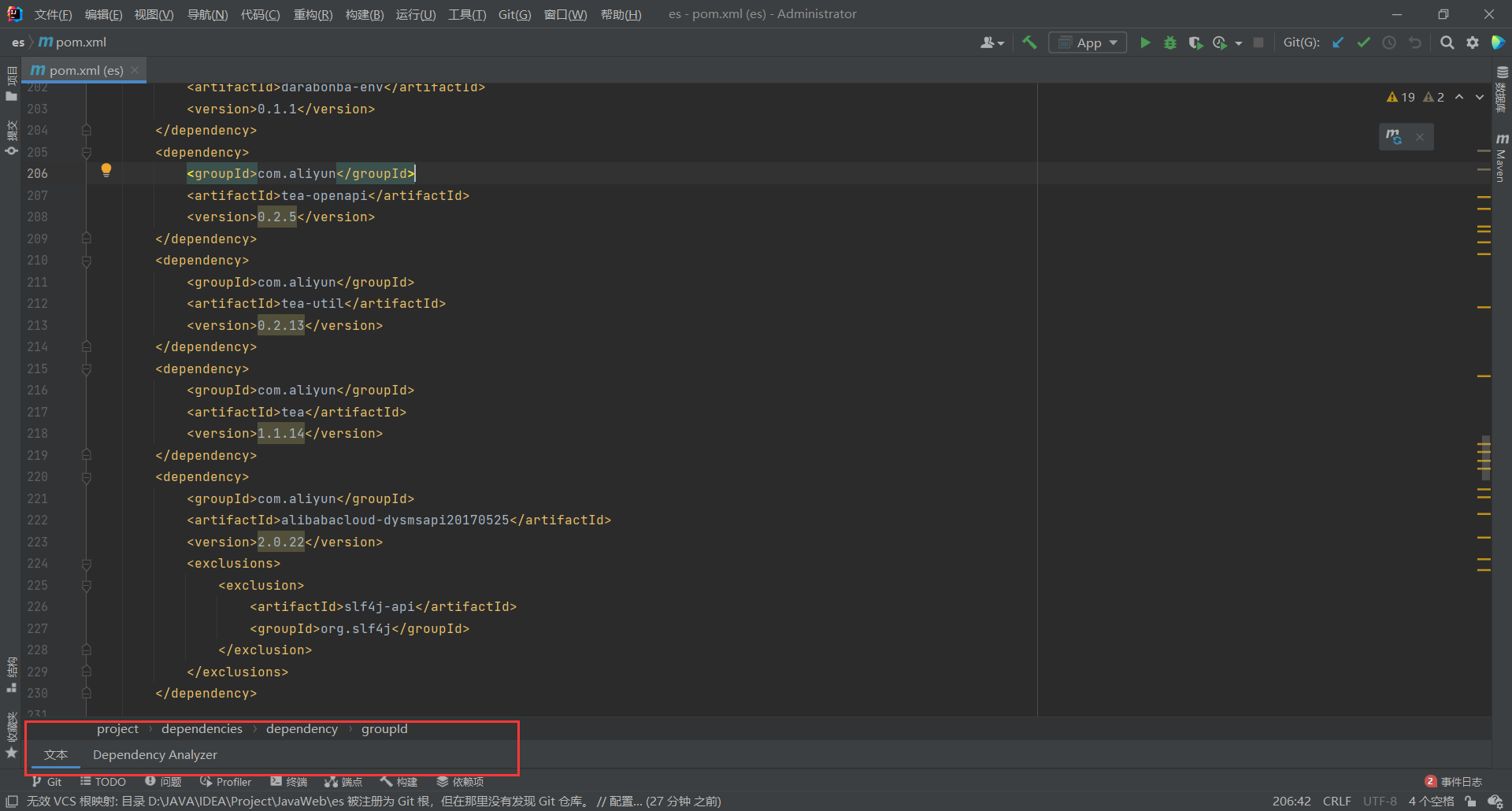1512x811 pixels.
Task: Start debugging with the bug icon
Action: pos(1170,43)
